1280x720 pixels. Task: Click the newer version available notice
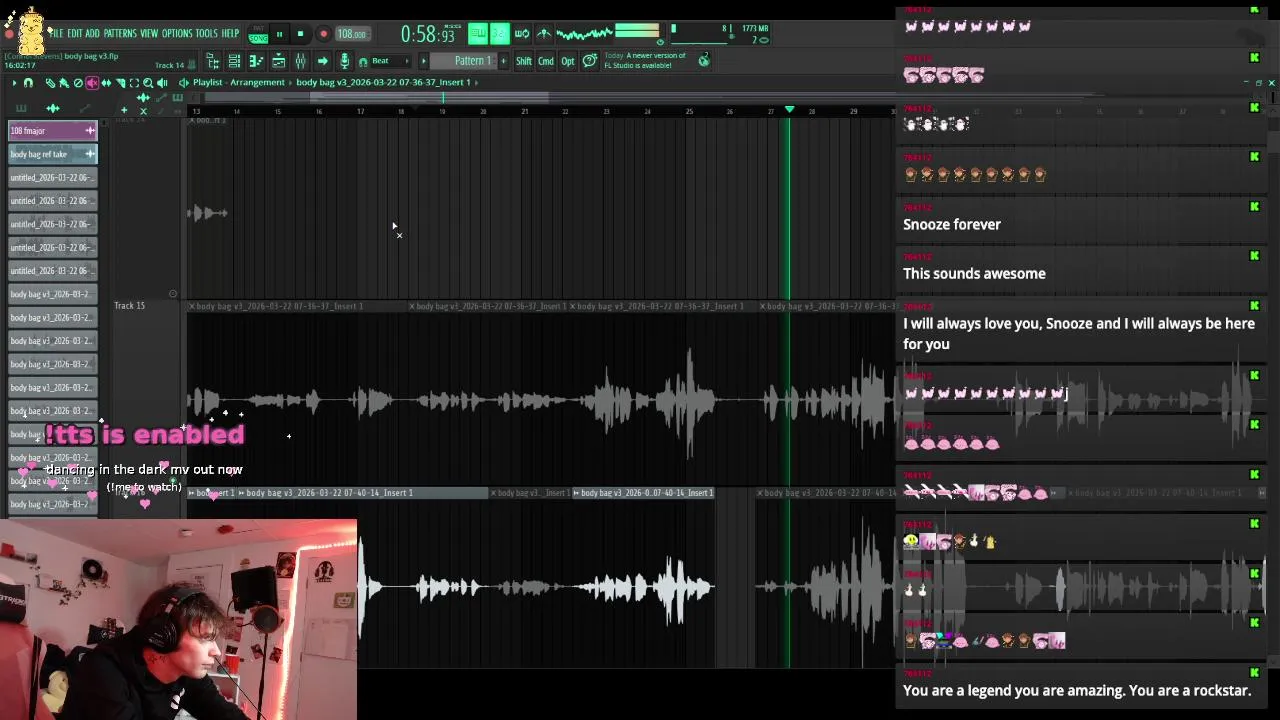(x=645, y=60)
